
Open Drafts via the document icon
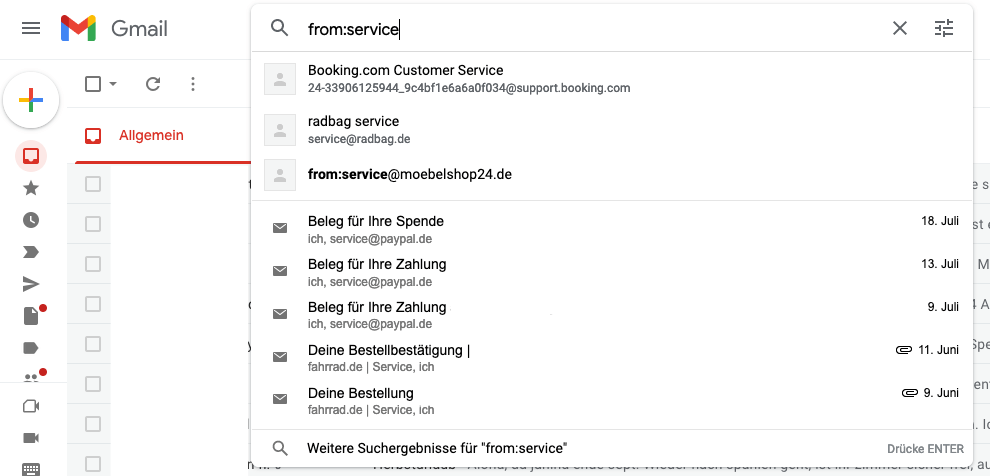[31, 316]
